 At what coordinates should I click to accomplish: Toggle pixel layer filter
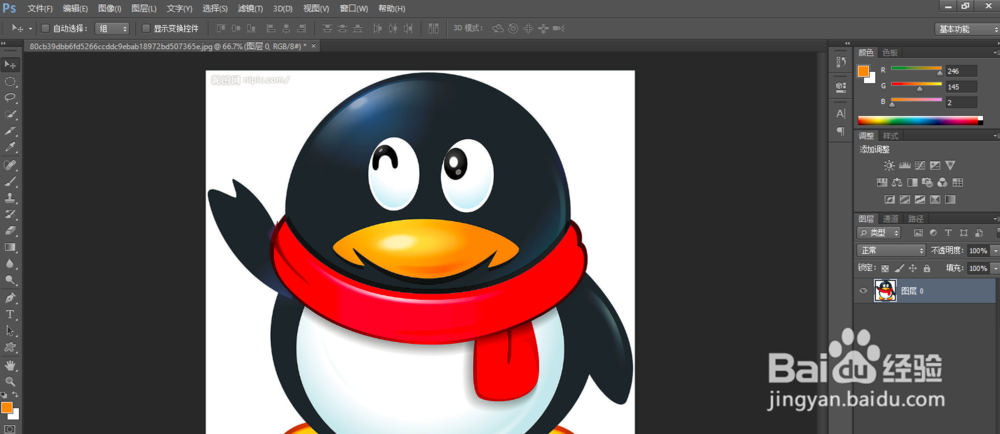click(918, 233)
